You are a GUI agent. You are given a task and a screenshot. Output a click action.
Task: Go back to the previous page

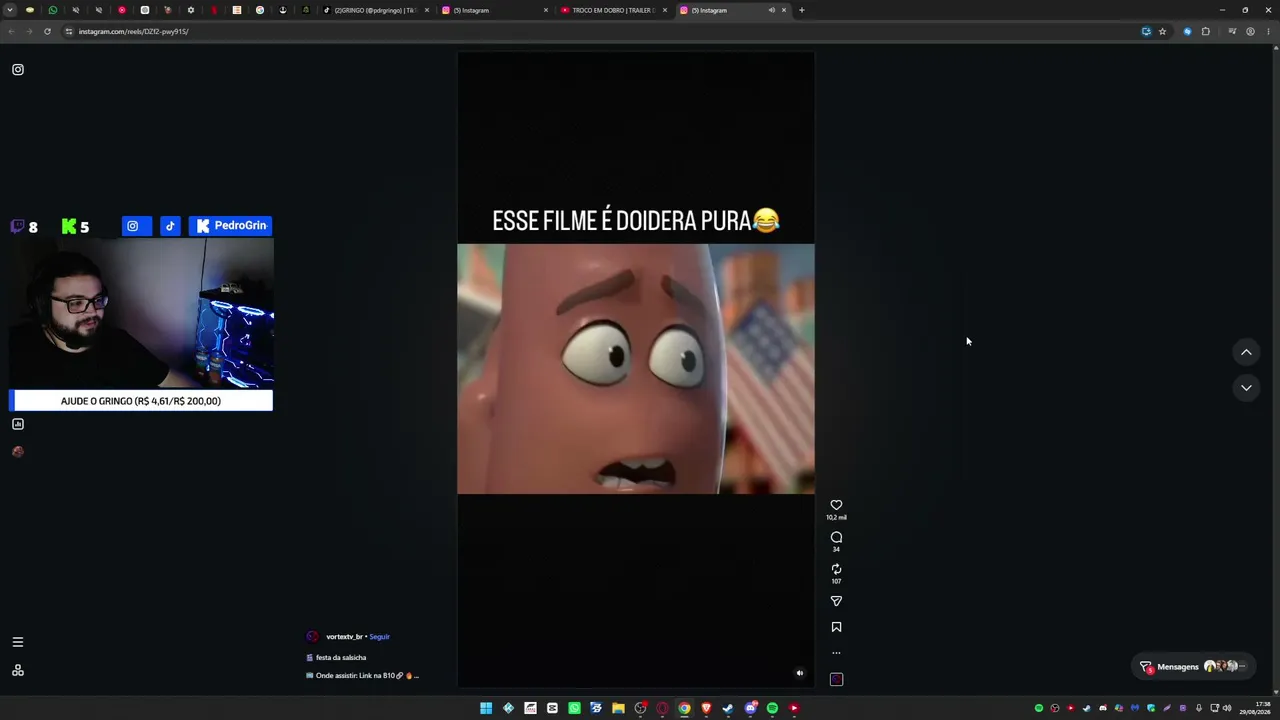click(11, 31)
